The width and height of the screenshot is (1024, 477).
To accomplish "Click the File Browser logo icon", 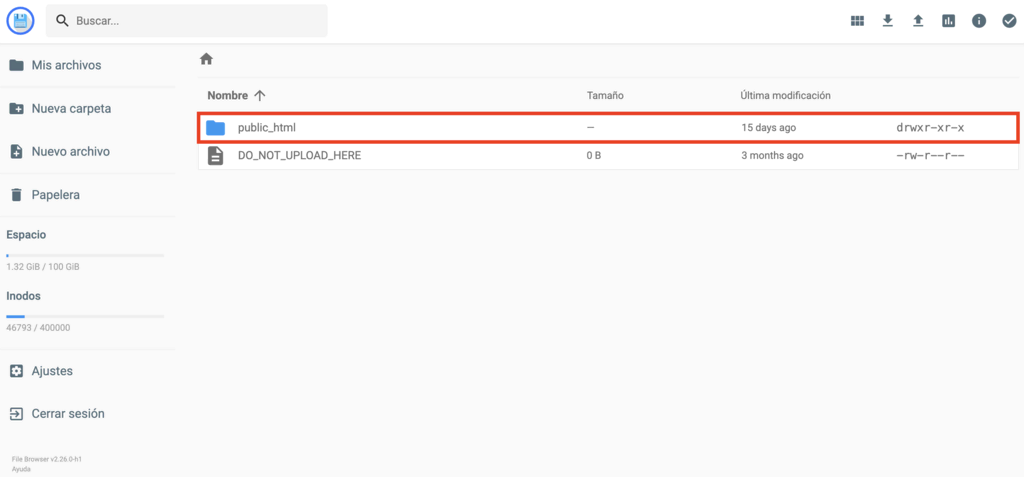I will [20, 20].
